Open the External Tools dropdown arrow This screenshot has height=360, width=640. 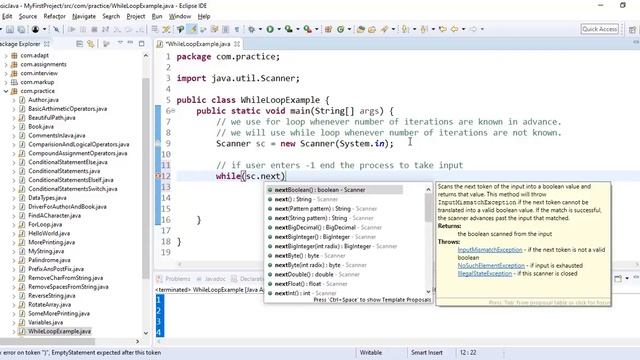tap(316, 29)
